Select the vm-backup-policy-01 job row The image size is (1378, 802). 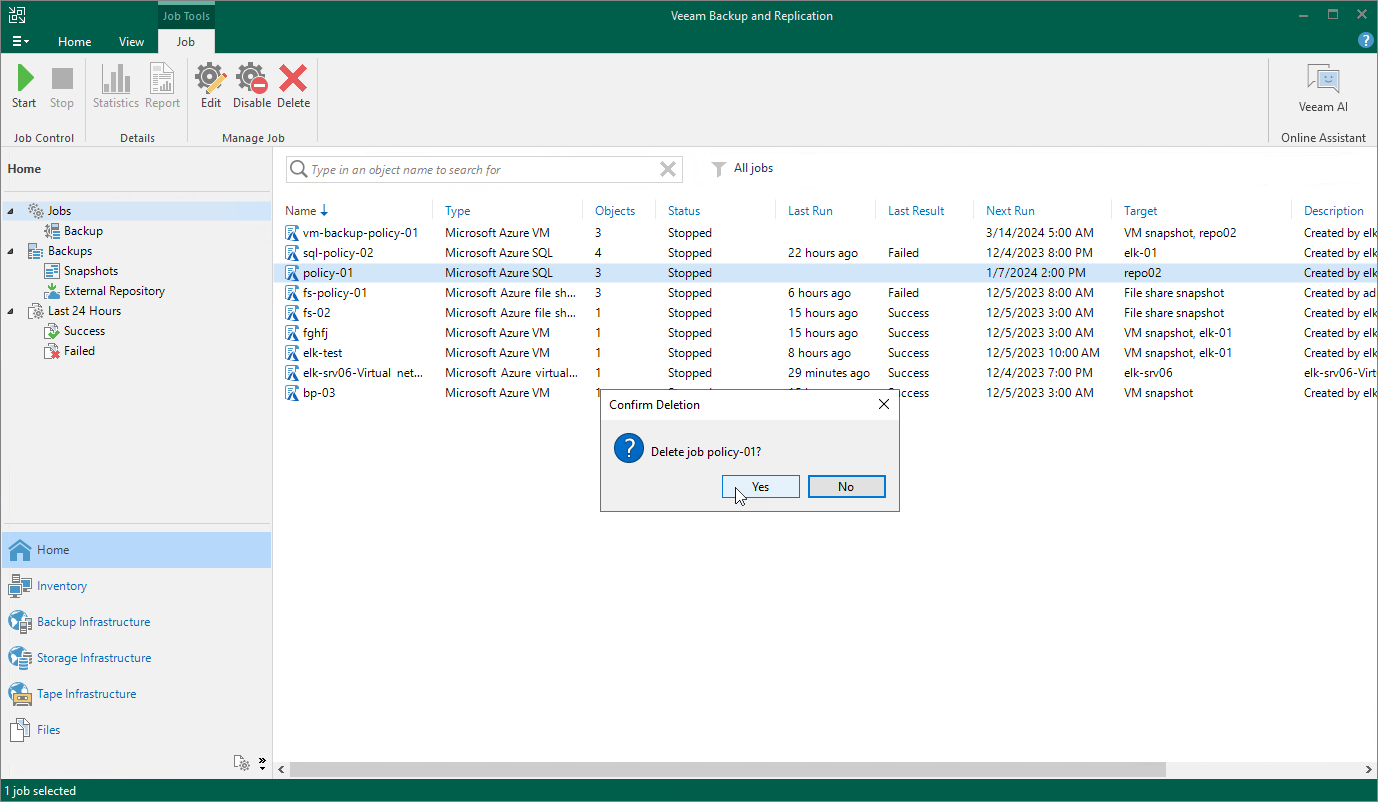pyautogui.click(x=825, y=233)
